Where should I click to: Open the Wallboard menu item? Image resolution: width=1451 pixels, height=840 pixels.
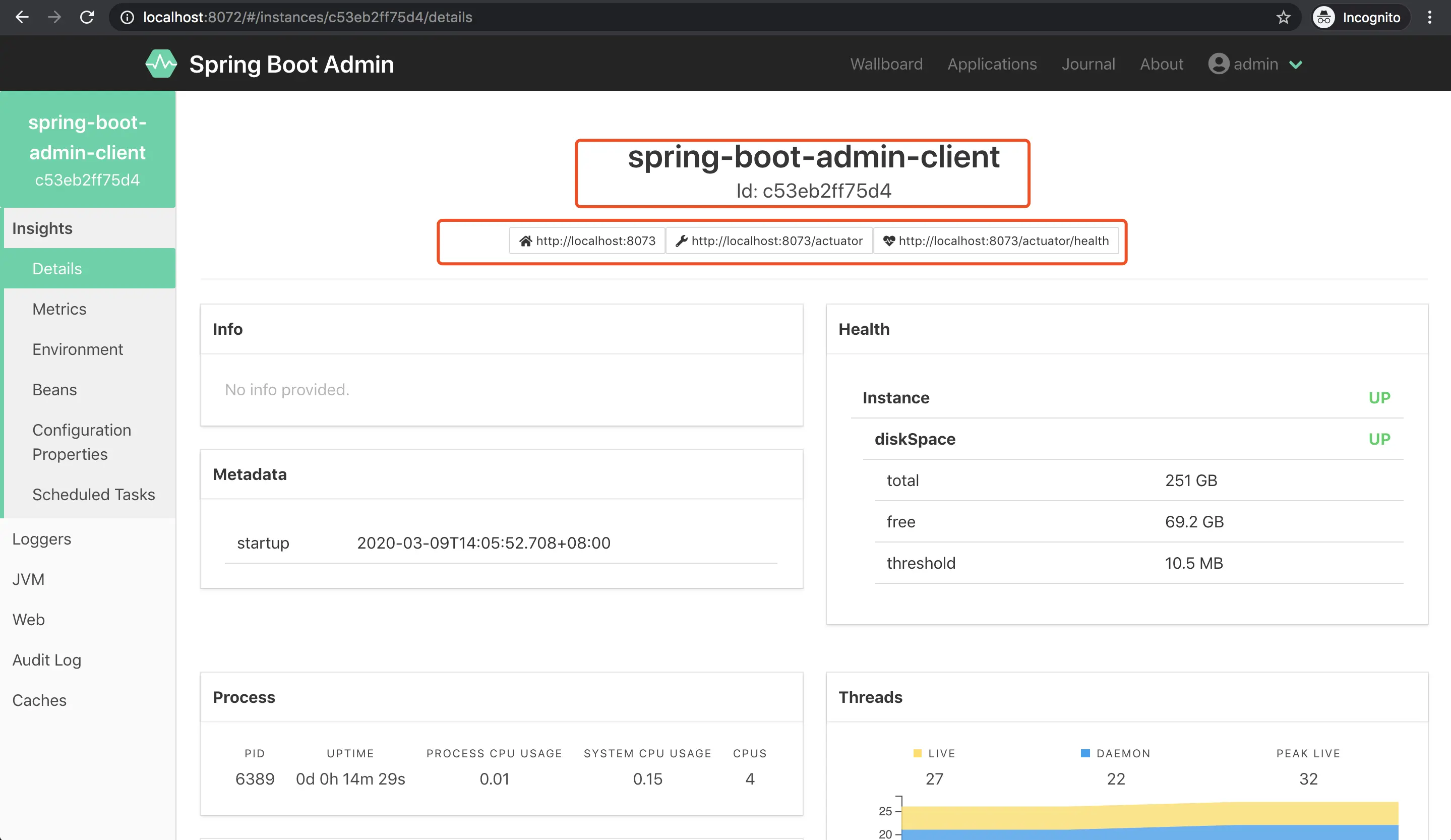[886, 64]
